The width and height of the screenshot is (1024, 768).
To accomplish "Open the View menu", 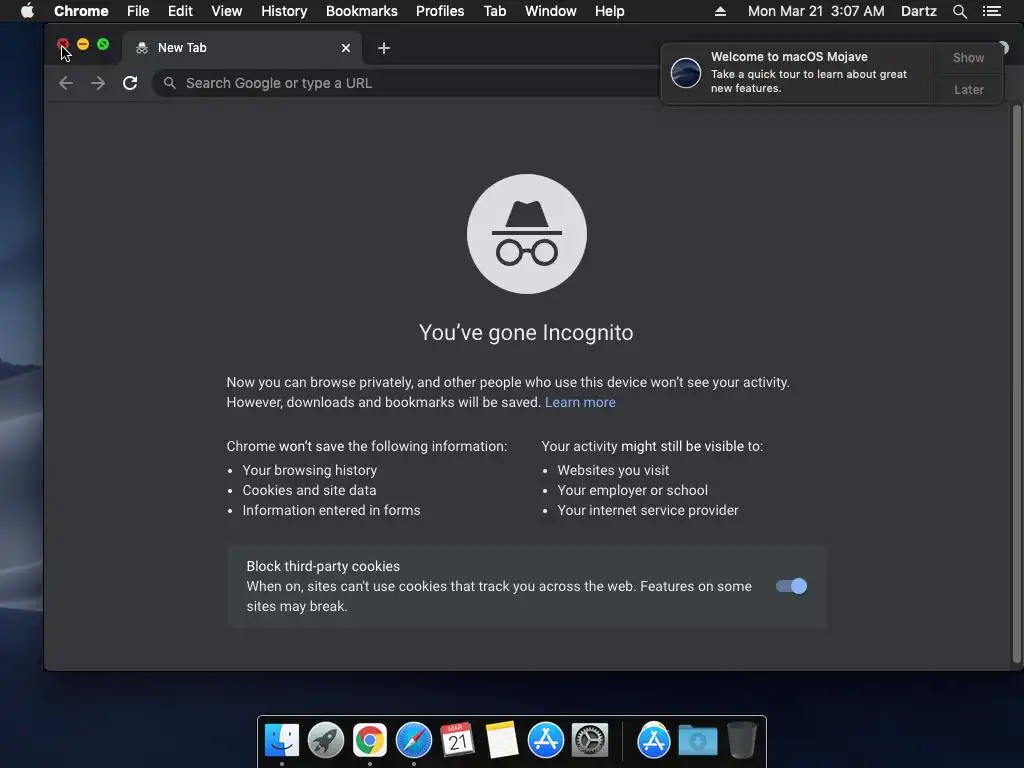I will point(227,11).
